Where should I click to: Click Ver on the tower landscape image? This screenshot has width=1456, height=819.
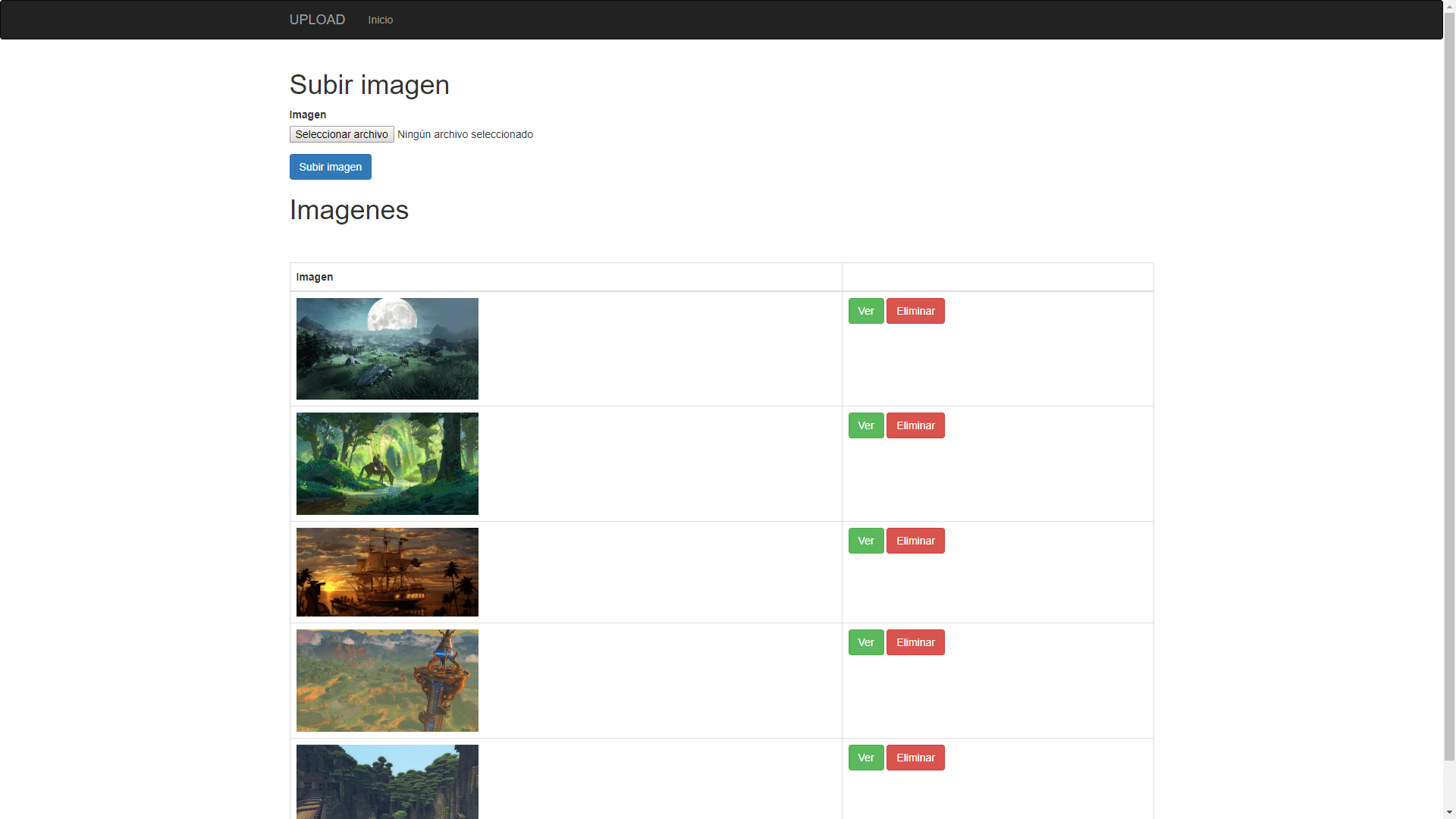point(865,642)
